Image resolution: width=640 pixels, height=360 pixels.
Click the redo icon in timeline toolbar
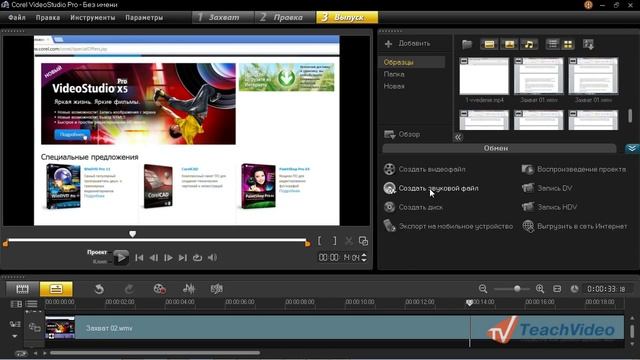click(x=129, y=289)
